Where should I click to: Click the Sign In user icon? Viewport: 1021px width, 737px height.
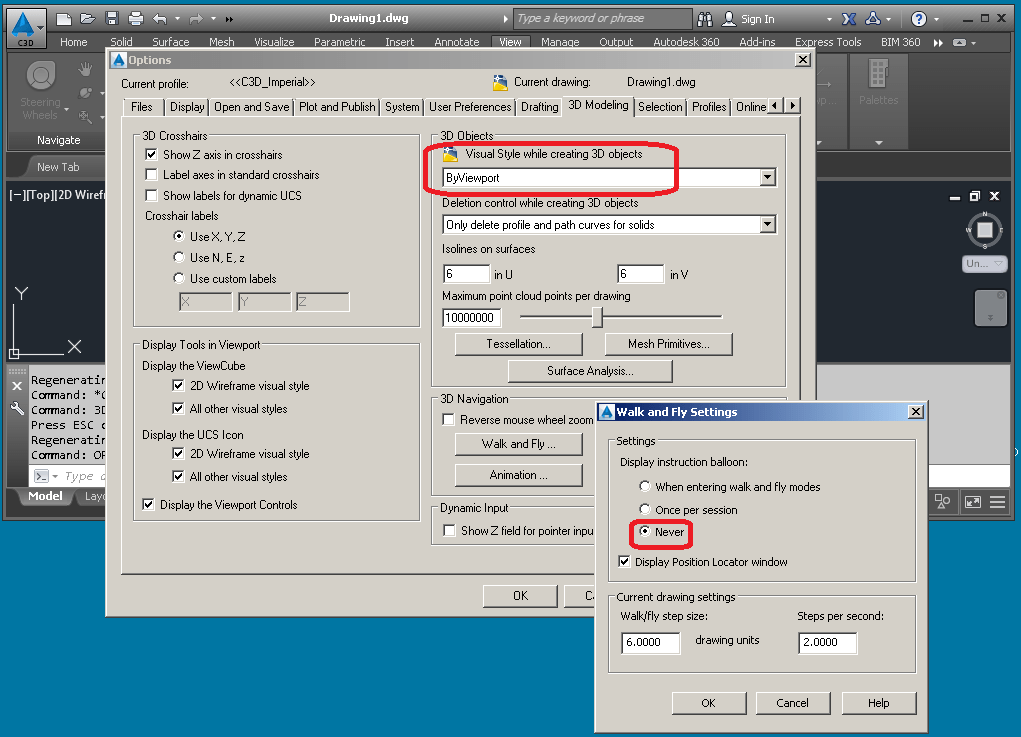point(729,19)
